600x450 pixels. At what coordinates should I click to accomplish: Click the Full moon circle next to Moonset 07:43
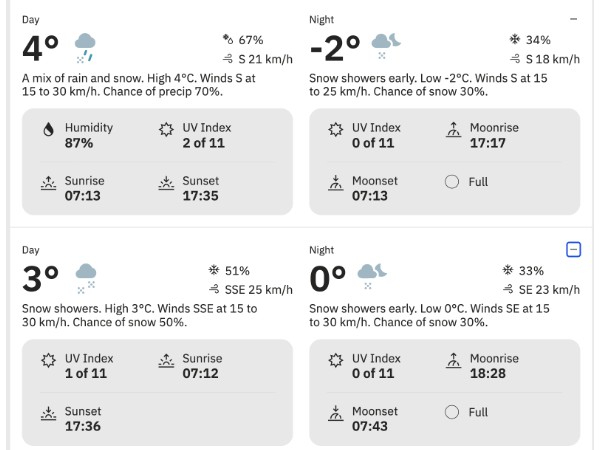[452, 412]
